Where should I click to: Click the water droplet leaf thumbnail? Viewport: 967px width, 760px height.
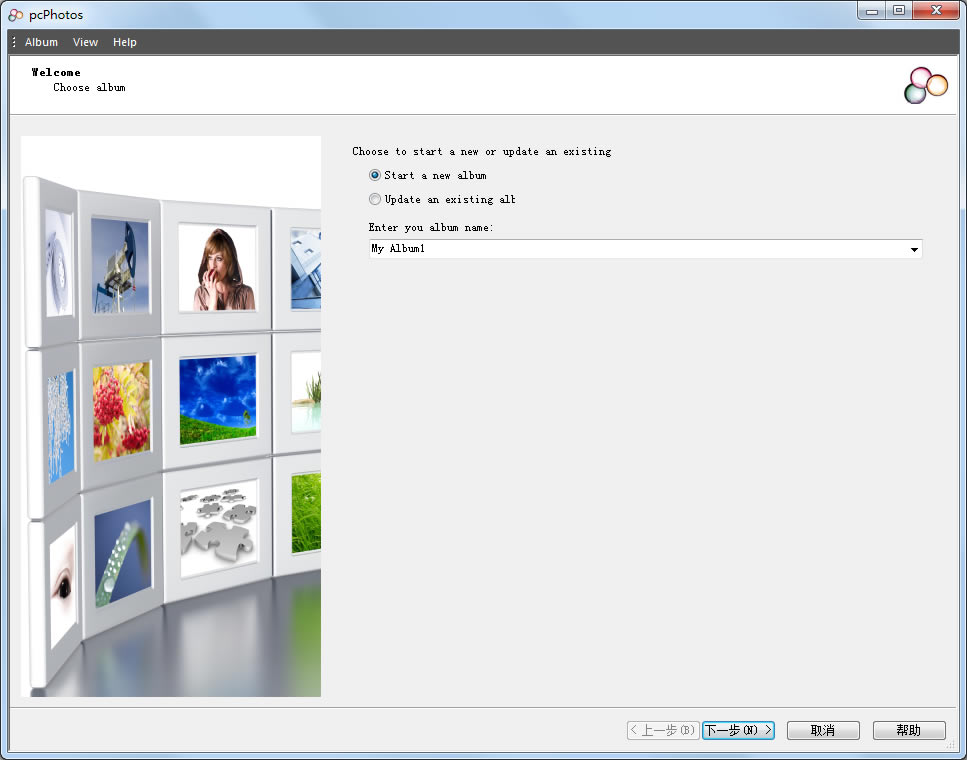click(x=122, y=560)
